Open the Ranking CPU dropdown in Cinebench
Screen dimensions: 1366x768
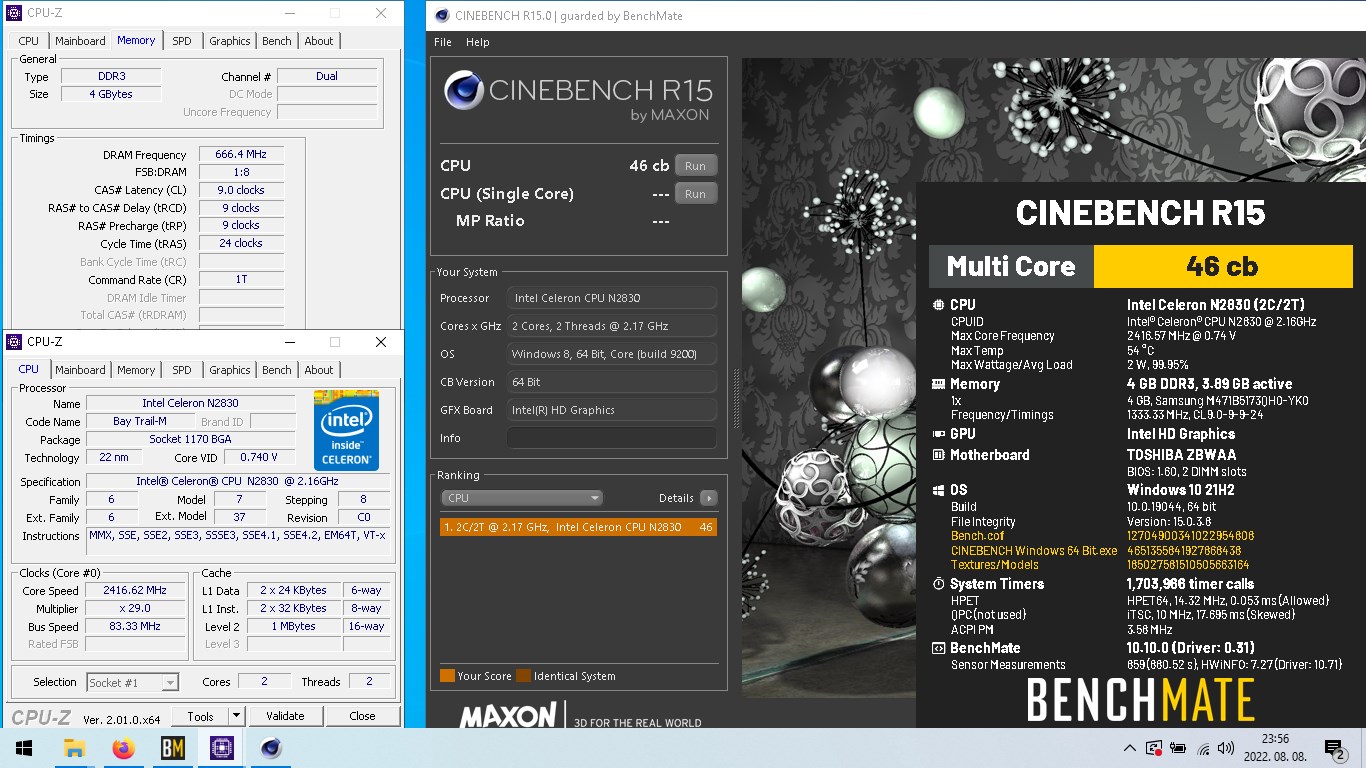coord(522,498)
